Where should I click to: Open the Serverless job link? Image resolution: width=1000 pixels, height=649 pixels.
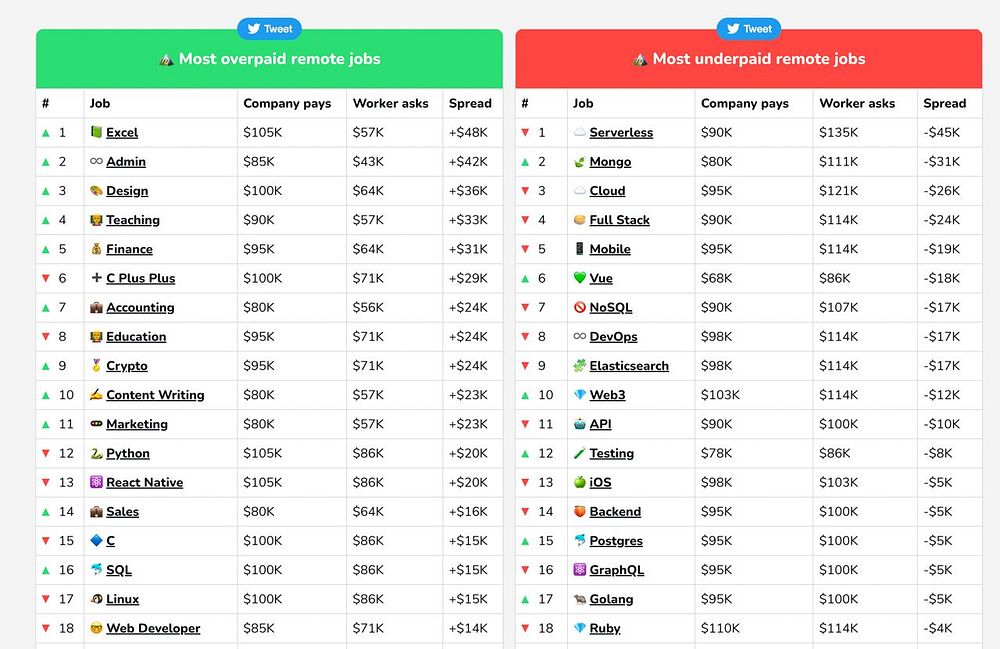[x=621, y=132]
